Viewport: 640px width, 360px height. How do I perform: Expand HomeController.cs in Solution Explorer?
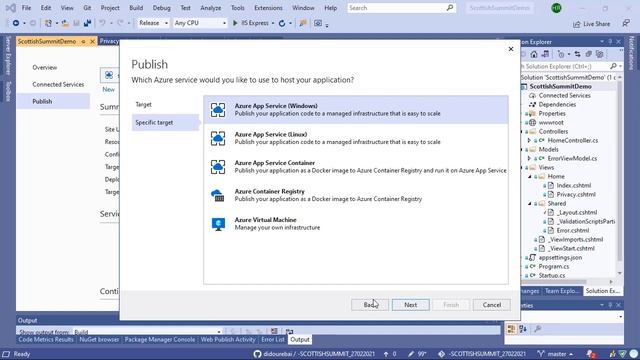click(529, 140)
